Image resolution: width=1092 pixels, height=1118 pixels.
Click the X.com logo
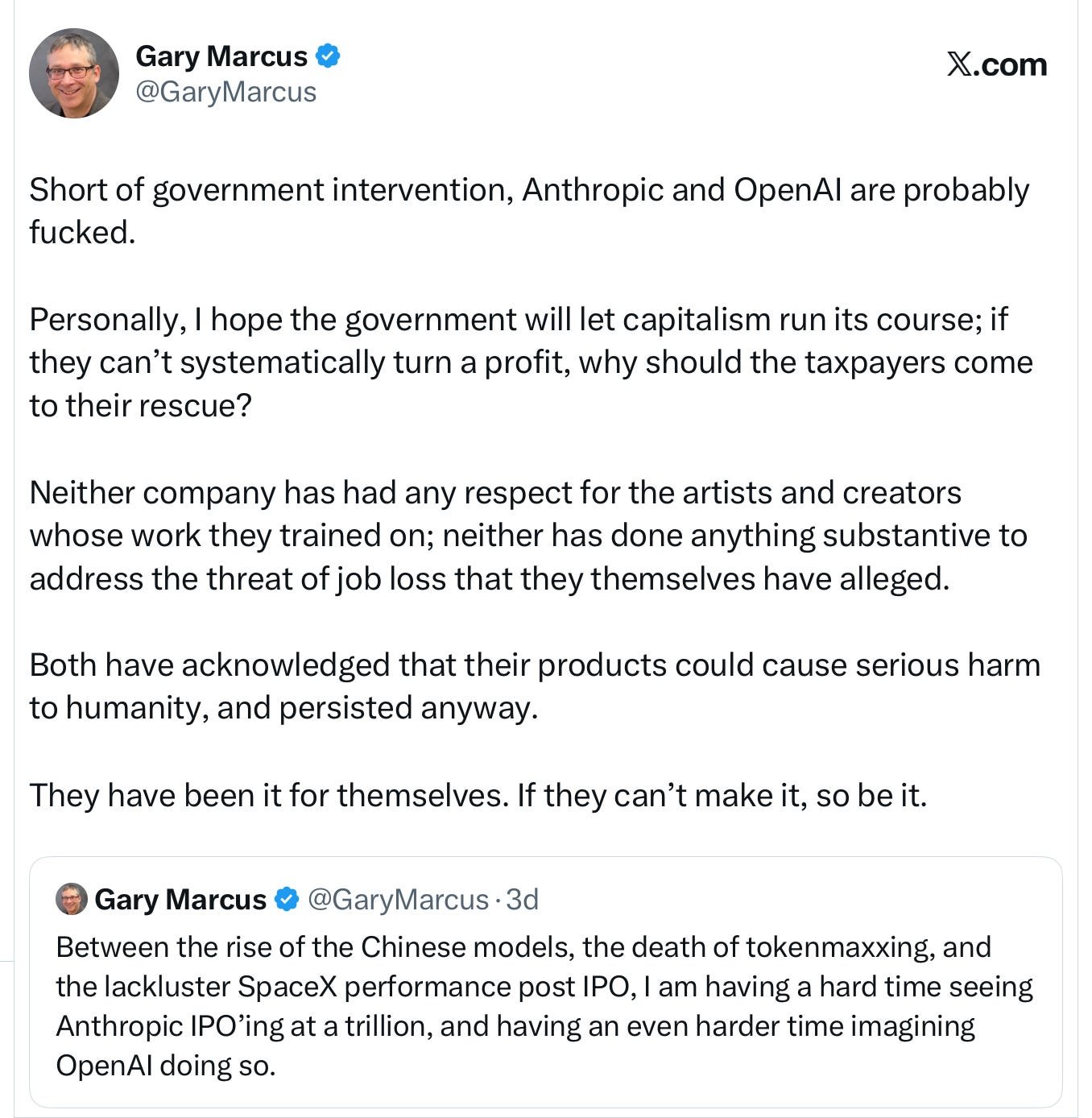tap(996, 64)
